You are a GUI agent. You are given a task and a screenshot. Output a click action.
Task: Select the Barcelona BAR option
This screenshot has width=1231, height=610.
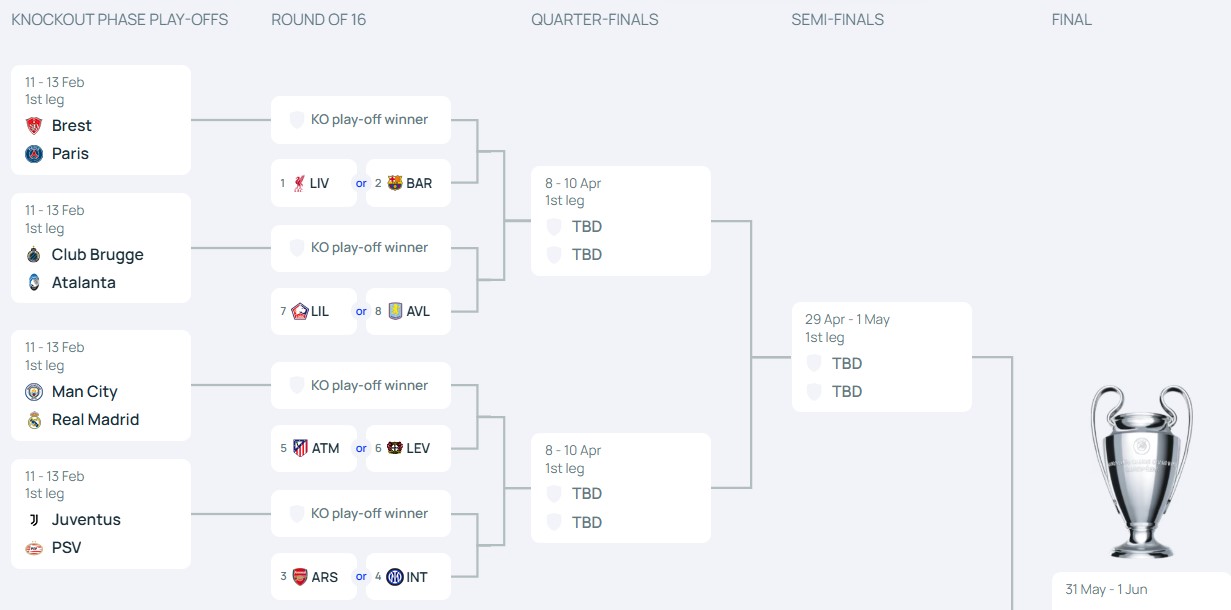(x=408, y=183)
